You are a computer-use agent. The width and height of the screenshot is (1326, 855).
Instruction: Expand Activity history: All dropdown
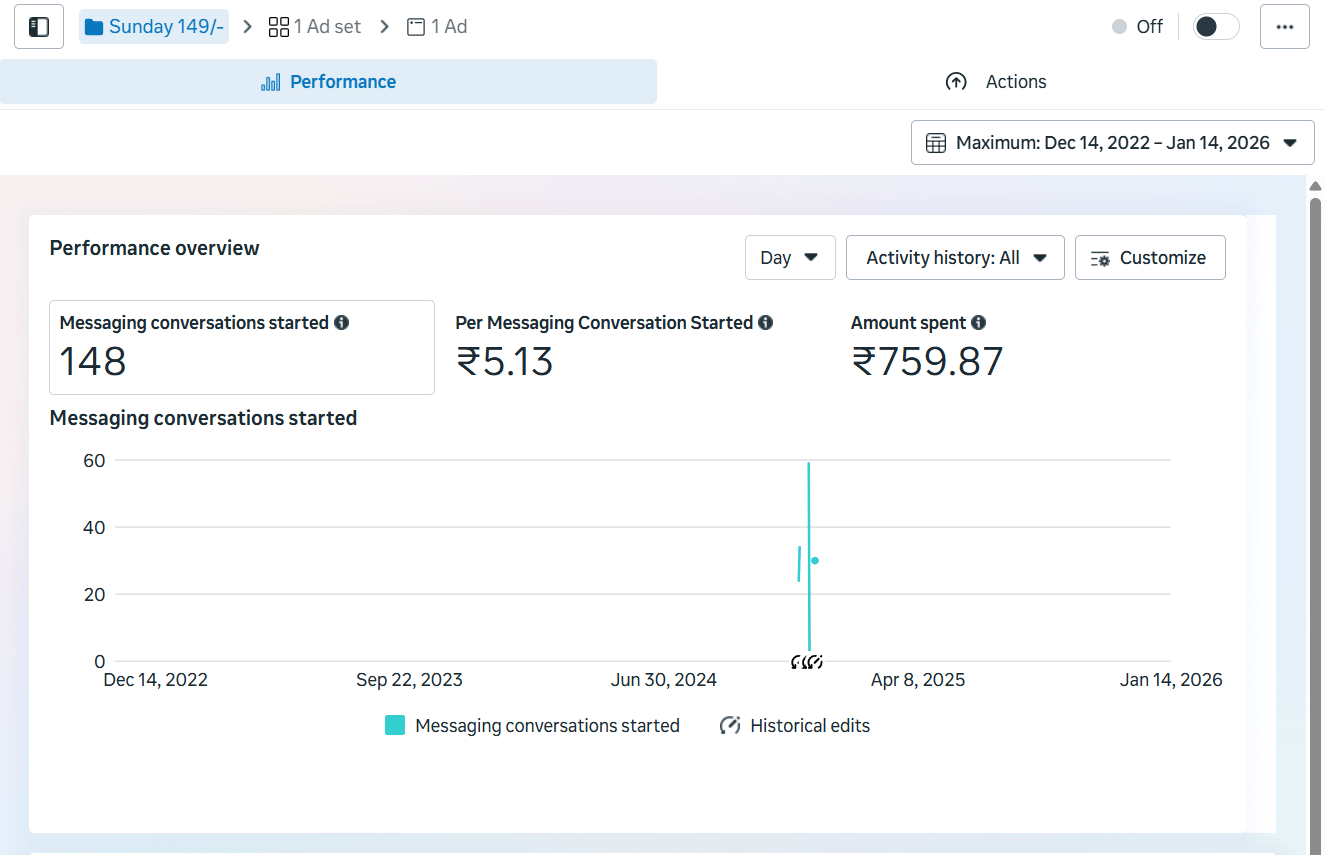pos(955,258)
